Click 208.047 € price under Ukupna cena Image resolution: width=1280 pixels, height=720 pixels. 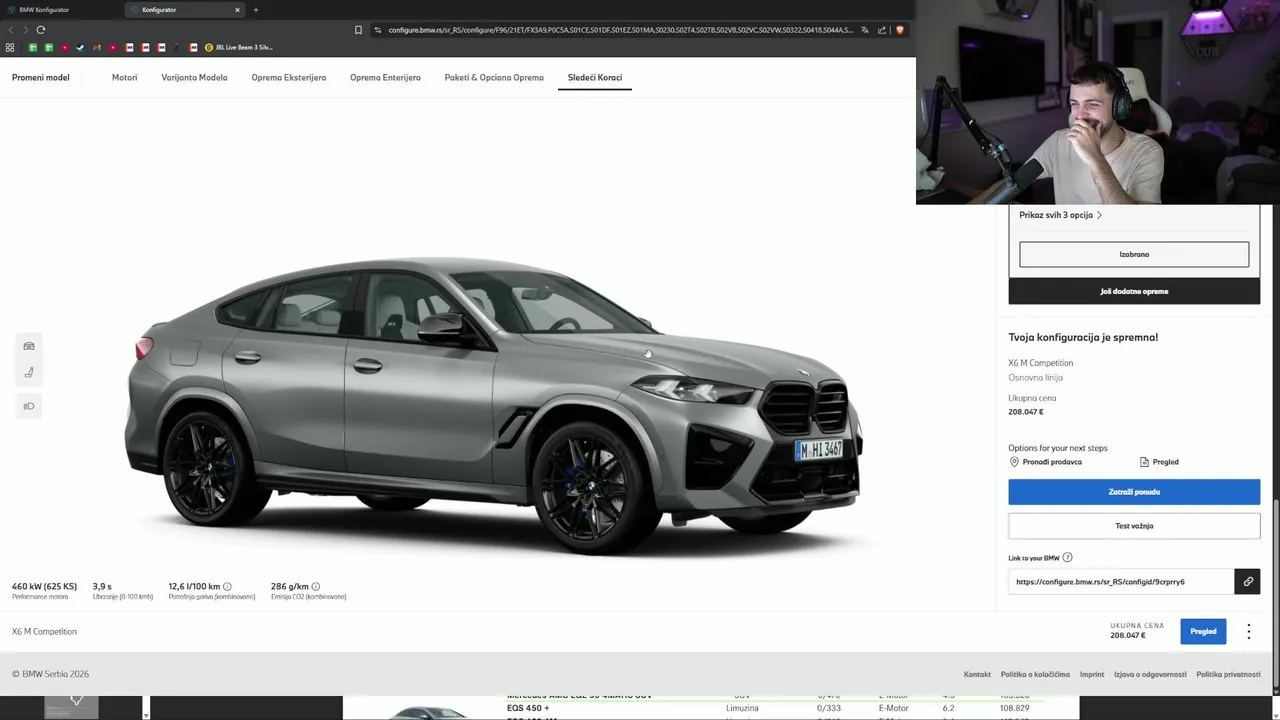tap(1026, 412)
